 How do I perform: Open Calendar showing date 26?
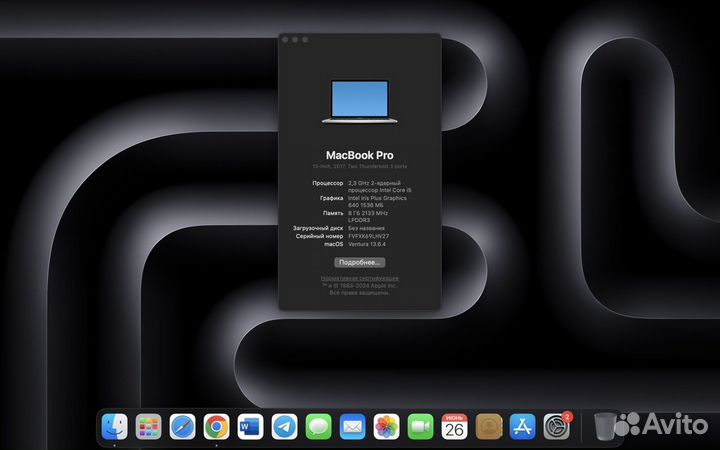click(454, 427)
